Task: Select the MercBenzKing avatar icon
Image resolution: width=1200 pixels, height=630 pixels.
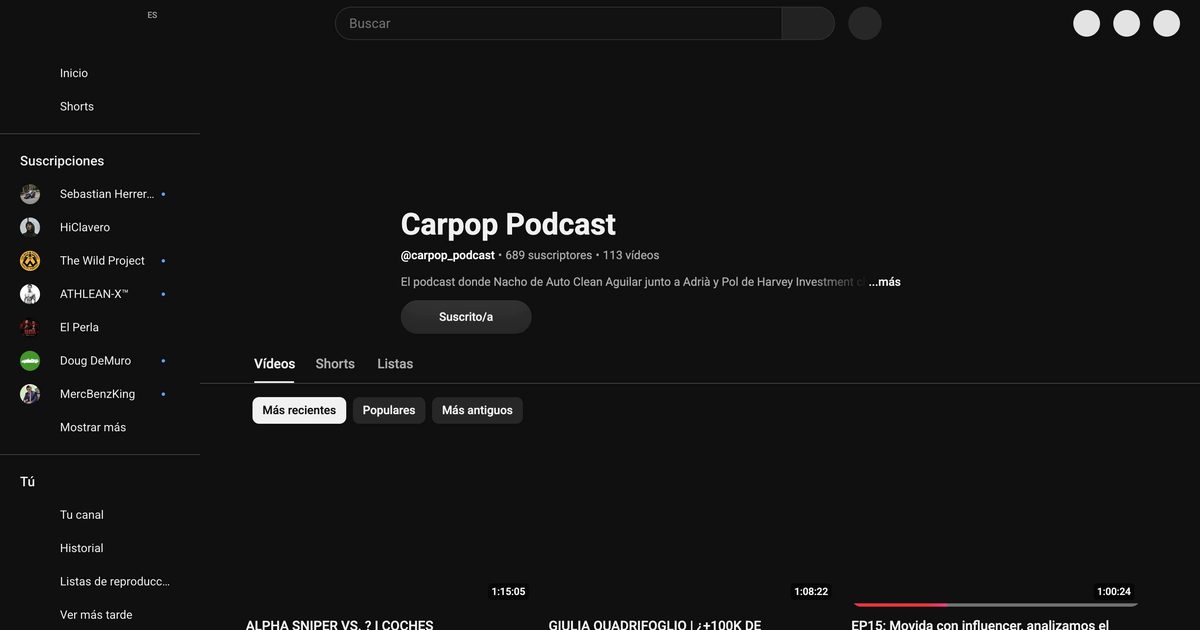Action: 30,394
